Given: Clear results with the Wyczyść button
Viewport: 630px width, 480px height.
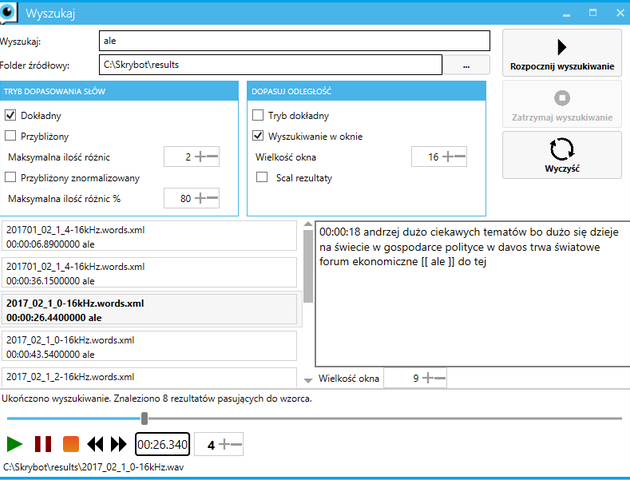Looking at the screenshot, I should (x=562, y=155).
